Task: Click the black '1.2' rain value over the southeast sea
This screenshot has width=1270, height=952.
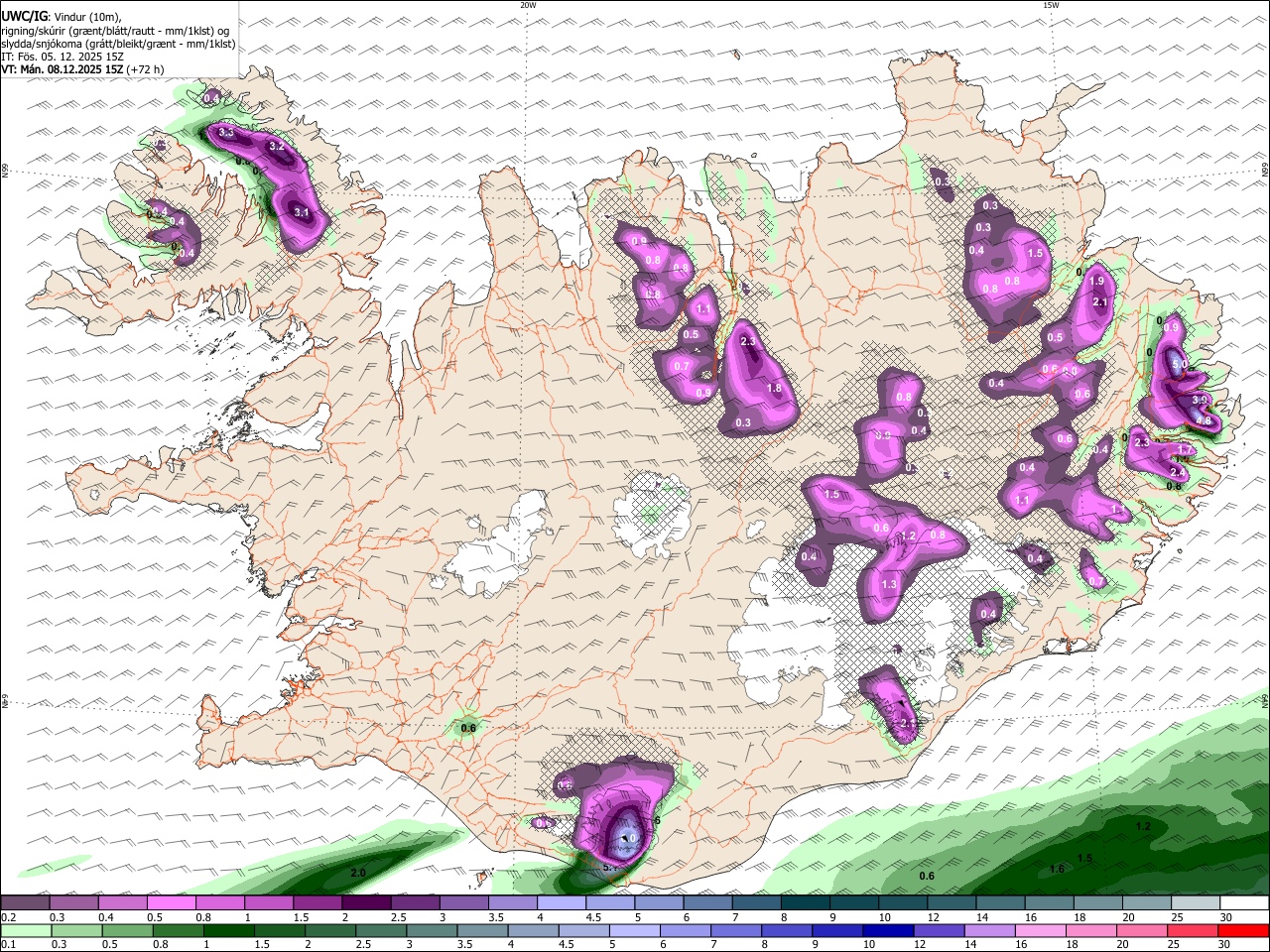Action: (1143, 826)
